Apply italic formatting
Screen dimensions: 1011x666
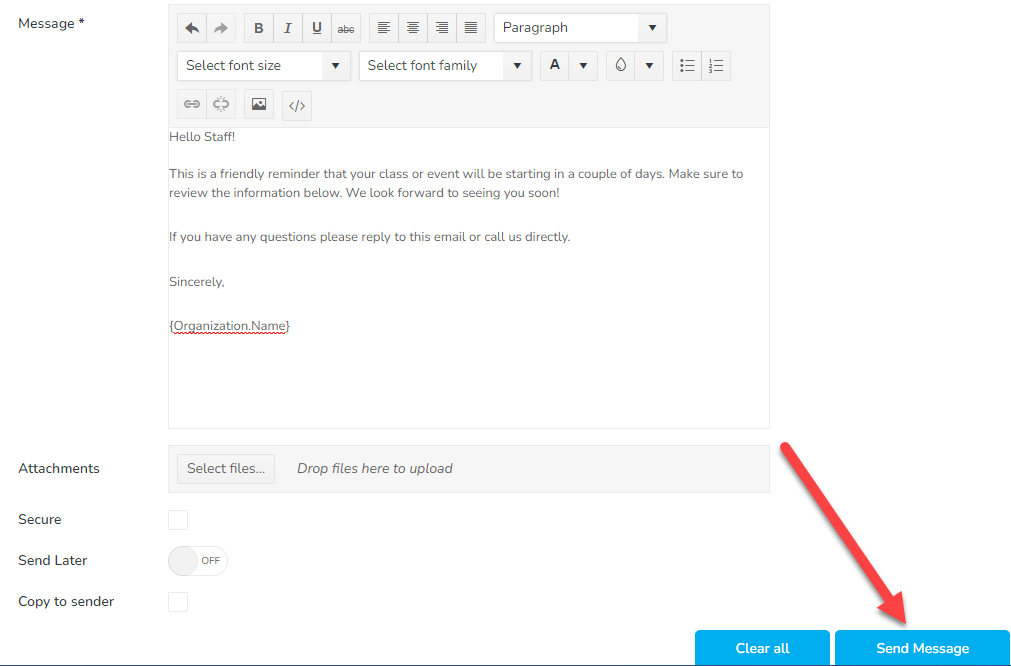pos(288,28)
